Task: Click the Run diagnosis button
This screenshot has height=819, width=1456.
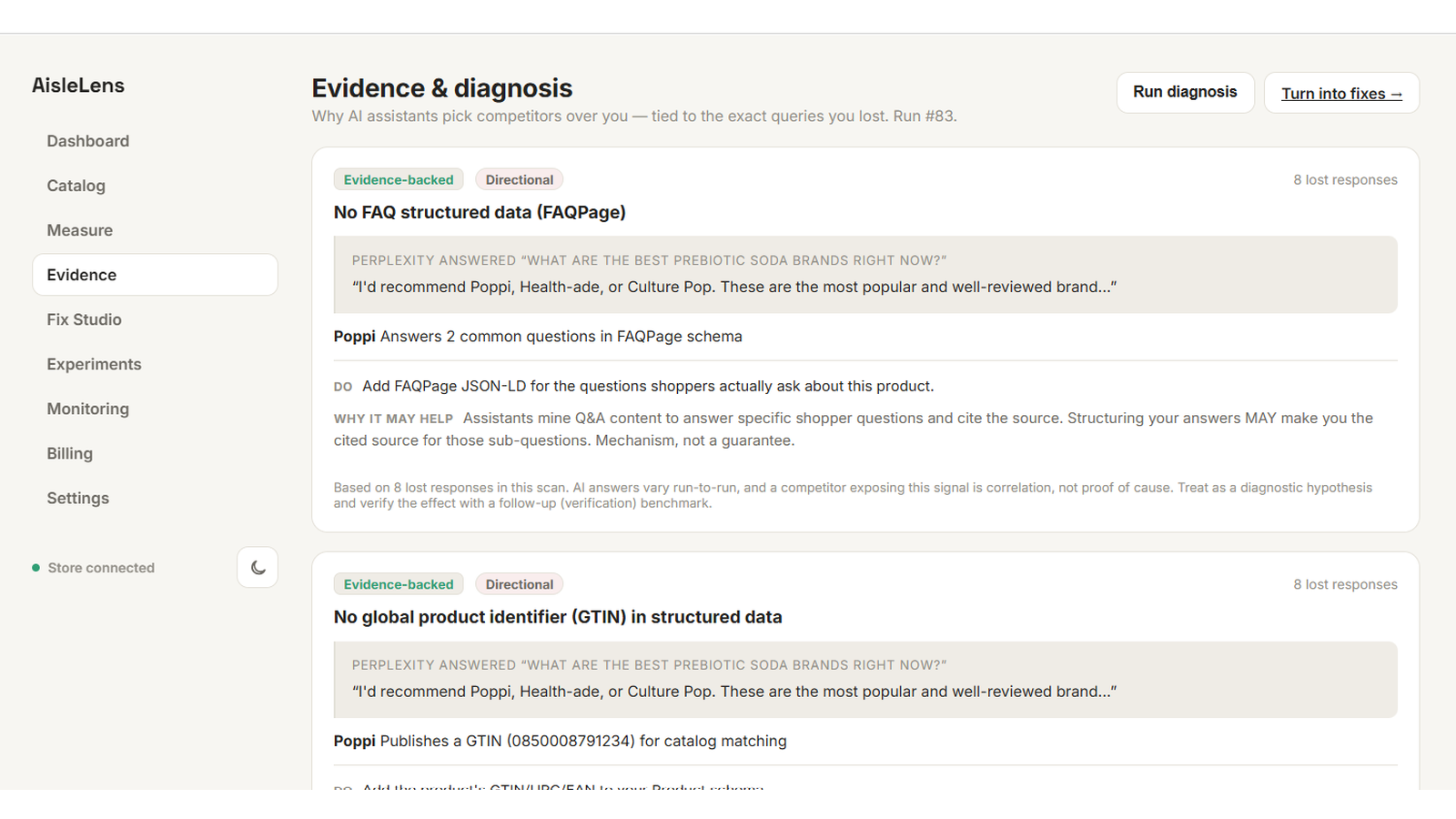Action: (1185, 92)
